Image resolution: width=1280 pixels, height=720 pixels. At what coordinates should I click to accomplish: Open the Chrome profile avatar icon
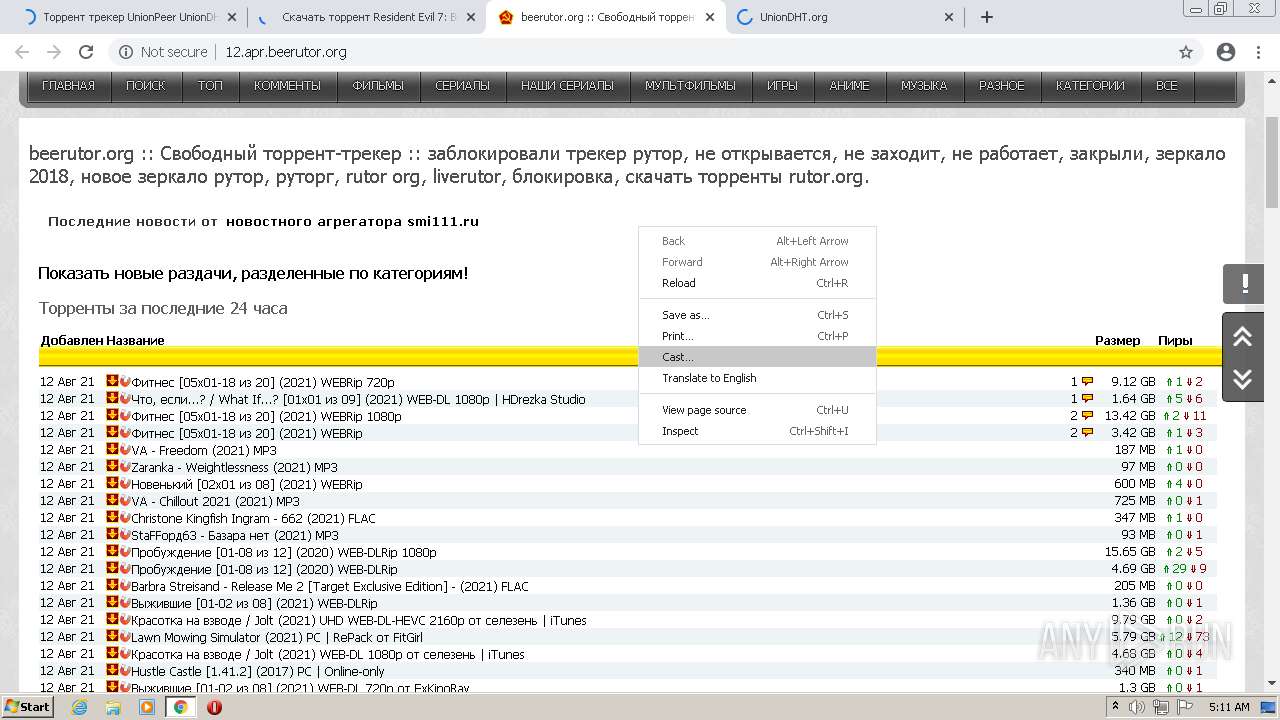pos(1226,52)
